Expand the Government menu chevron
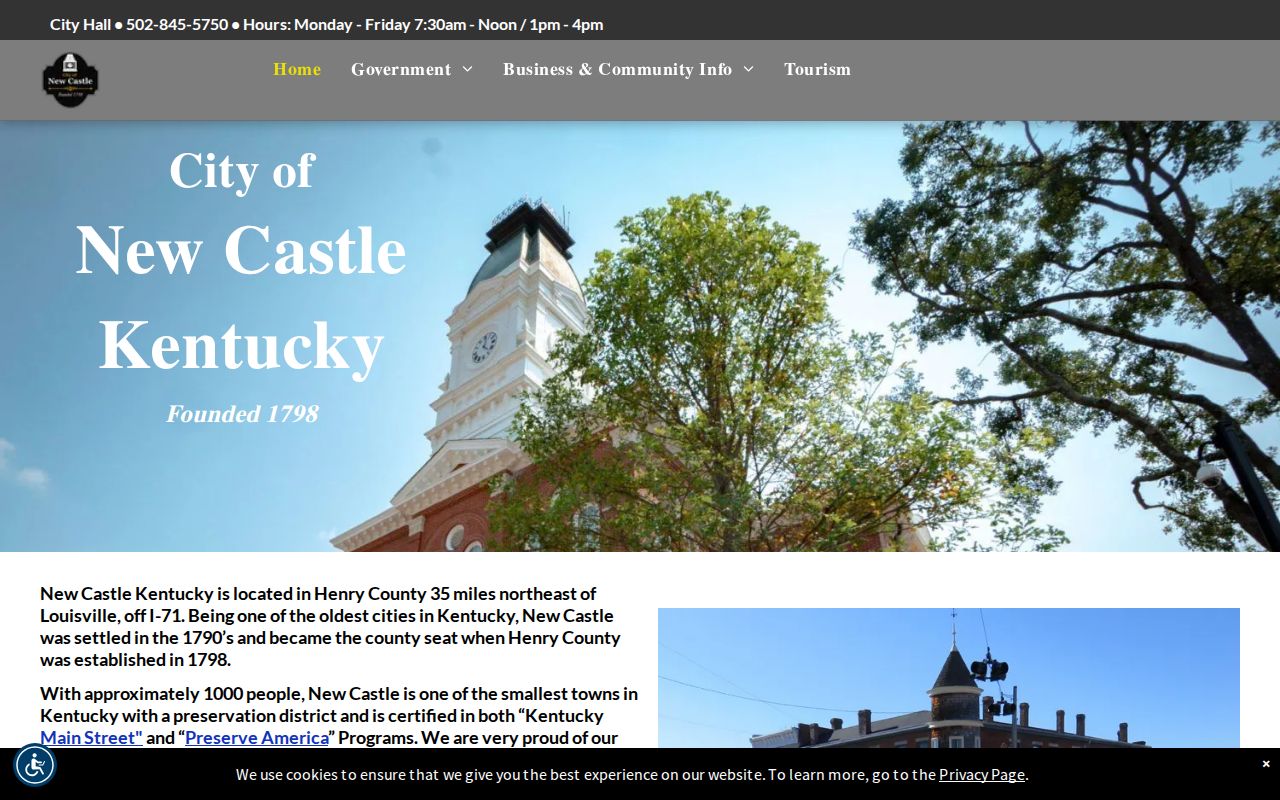Screen dimensions: 1280x800 (x=467, y=69)
